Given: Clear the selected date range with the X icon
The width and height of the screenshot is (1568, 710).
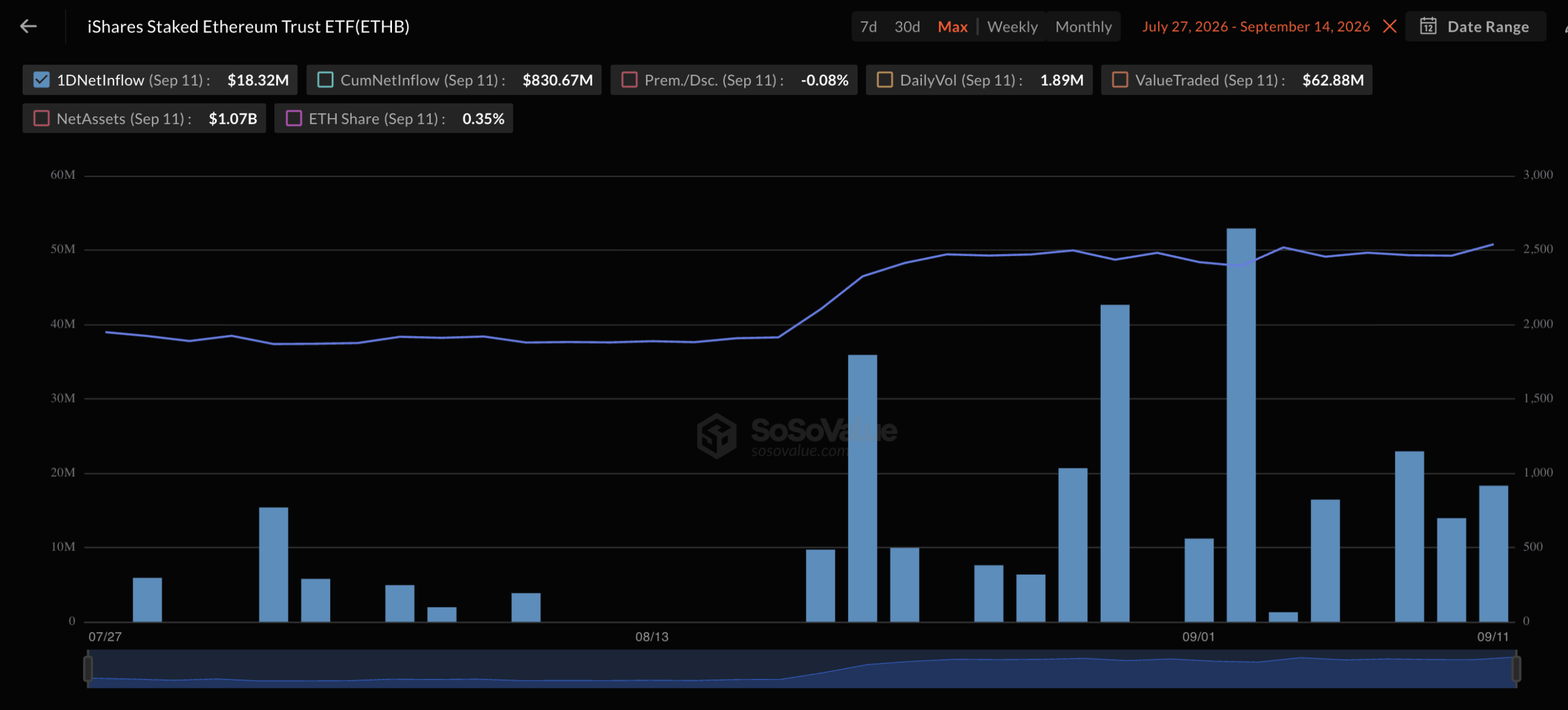Looking at the screenshot, I should (1390, 26).
